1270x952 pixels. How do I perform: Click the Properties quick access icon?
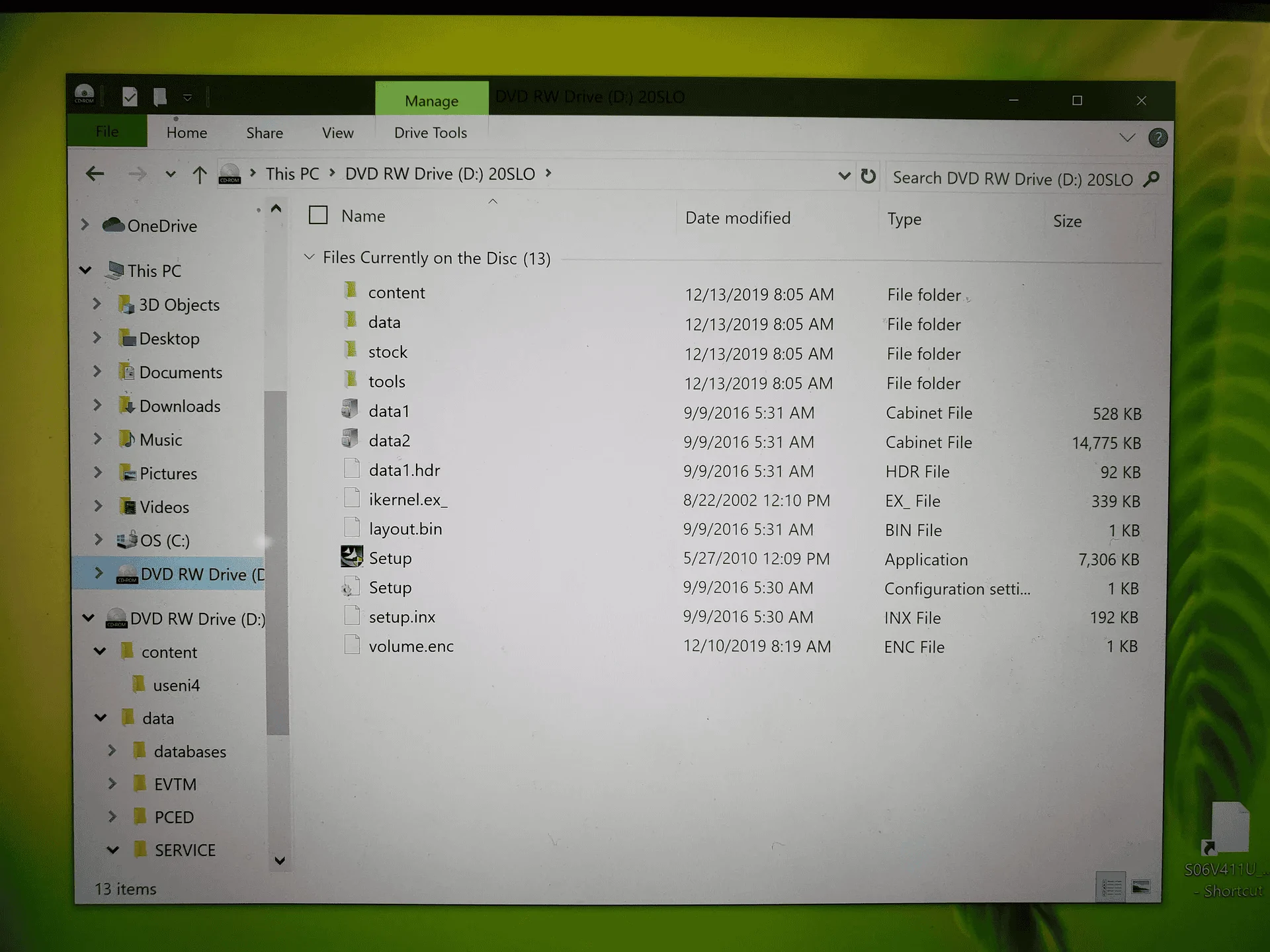point(130,97)
